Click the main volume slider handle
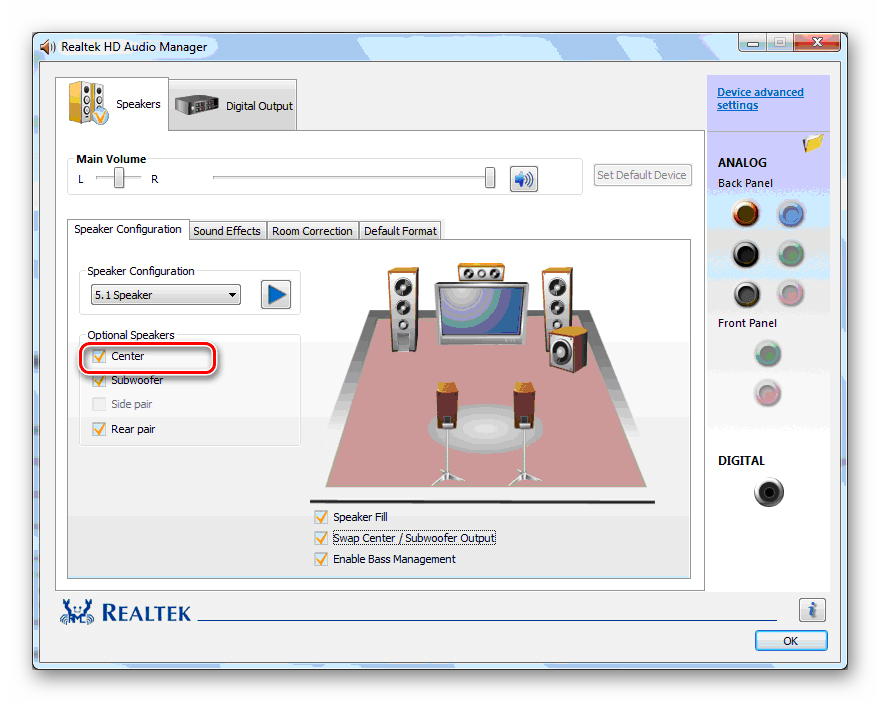Screen dimensions: 880x702 click(x=490, y=178)
